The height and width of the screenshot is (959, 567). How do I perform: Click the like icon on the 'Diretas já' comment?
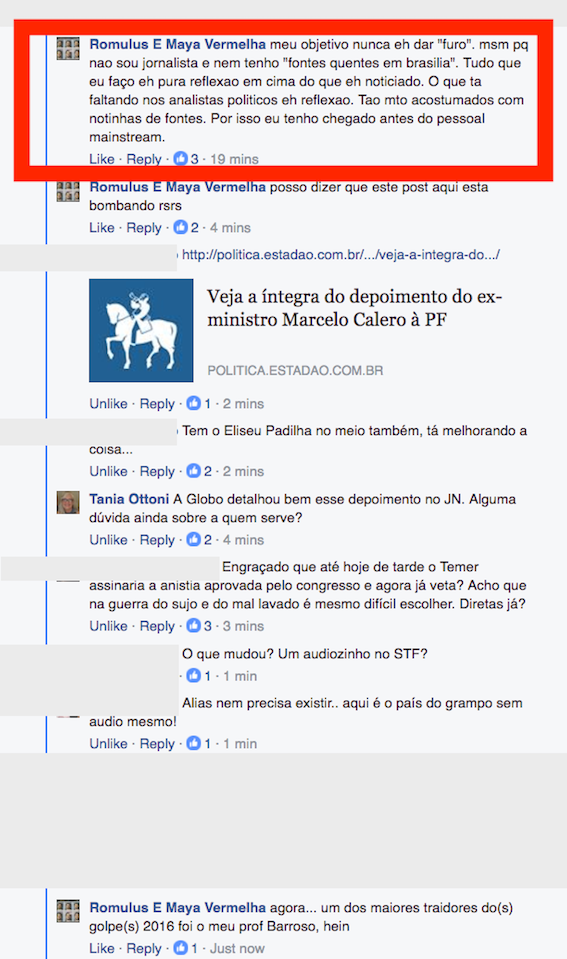point(193,626)
